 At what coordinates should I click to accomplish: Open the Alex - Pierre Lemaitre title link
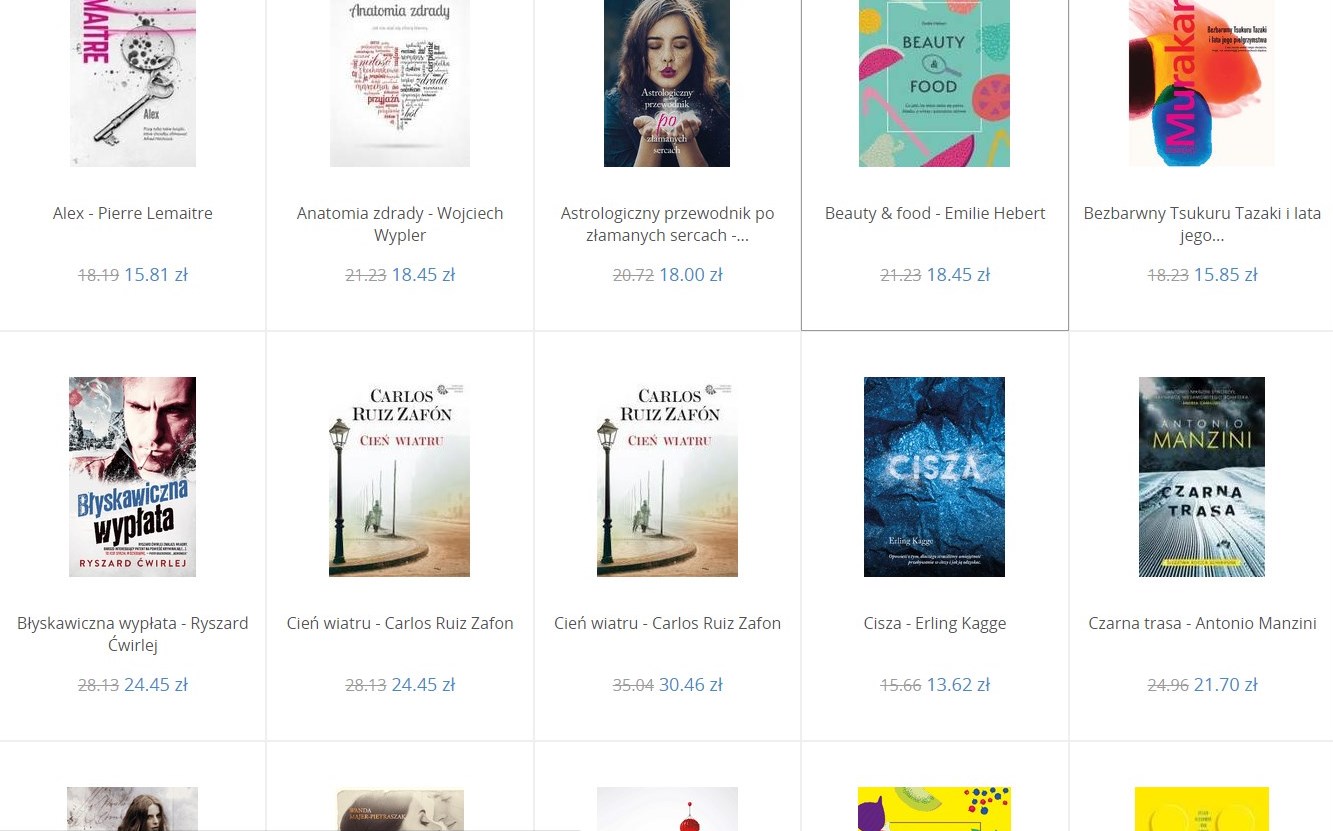(x=133, y=213)
